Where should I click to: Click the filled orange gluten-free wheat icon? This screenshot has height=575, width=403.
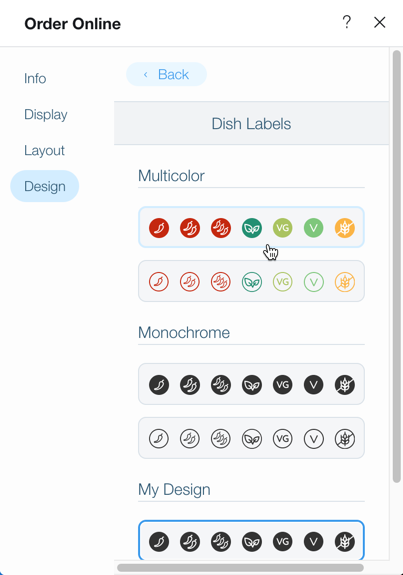(x=345, y=228)
